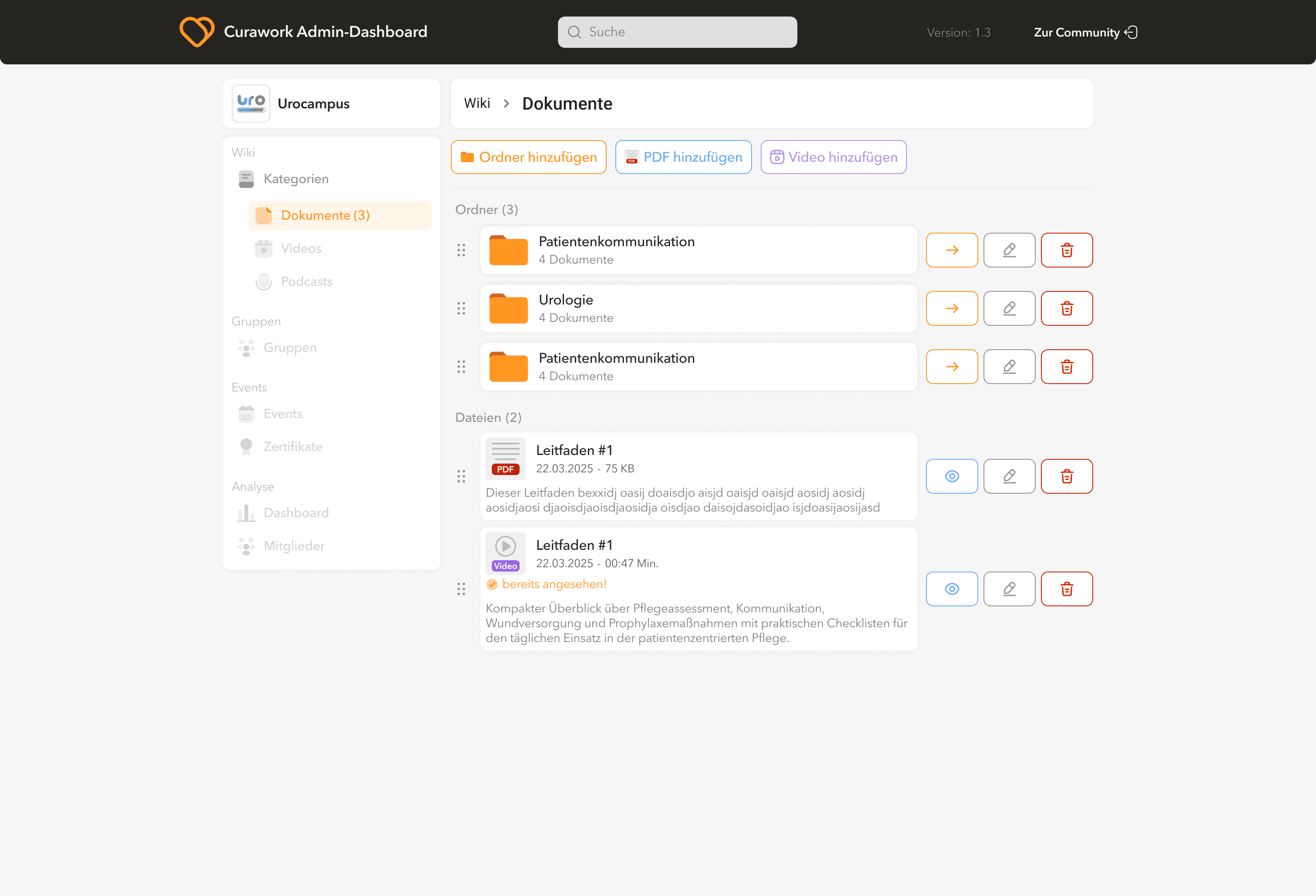Screen dimensions: 1316x896
Task: Click the breadcrumb chevron after Wiki
Action: 506,104
